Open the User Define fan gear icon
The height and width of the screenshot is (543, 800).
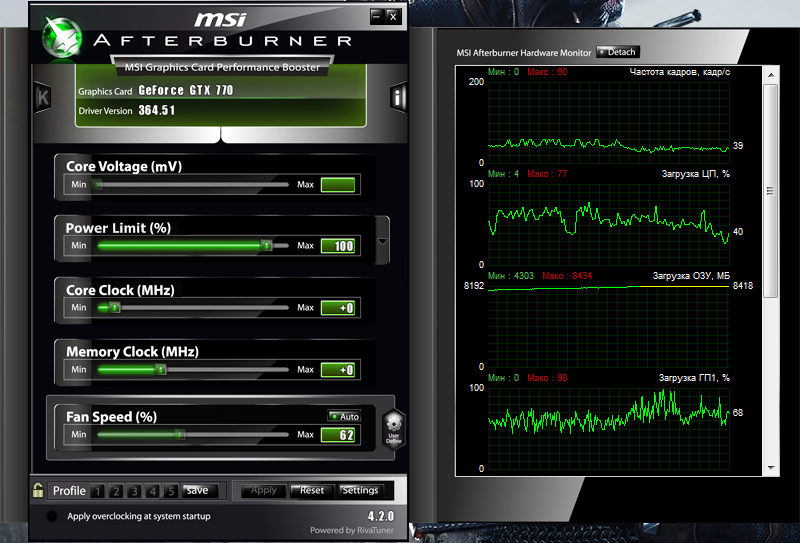pyautogui.click(x=394, y=428)
